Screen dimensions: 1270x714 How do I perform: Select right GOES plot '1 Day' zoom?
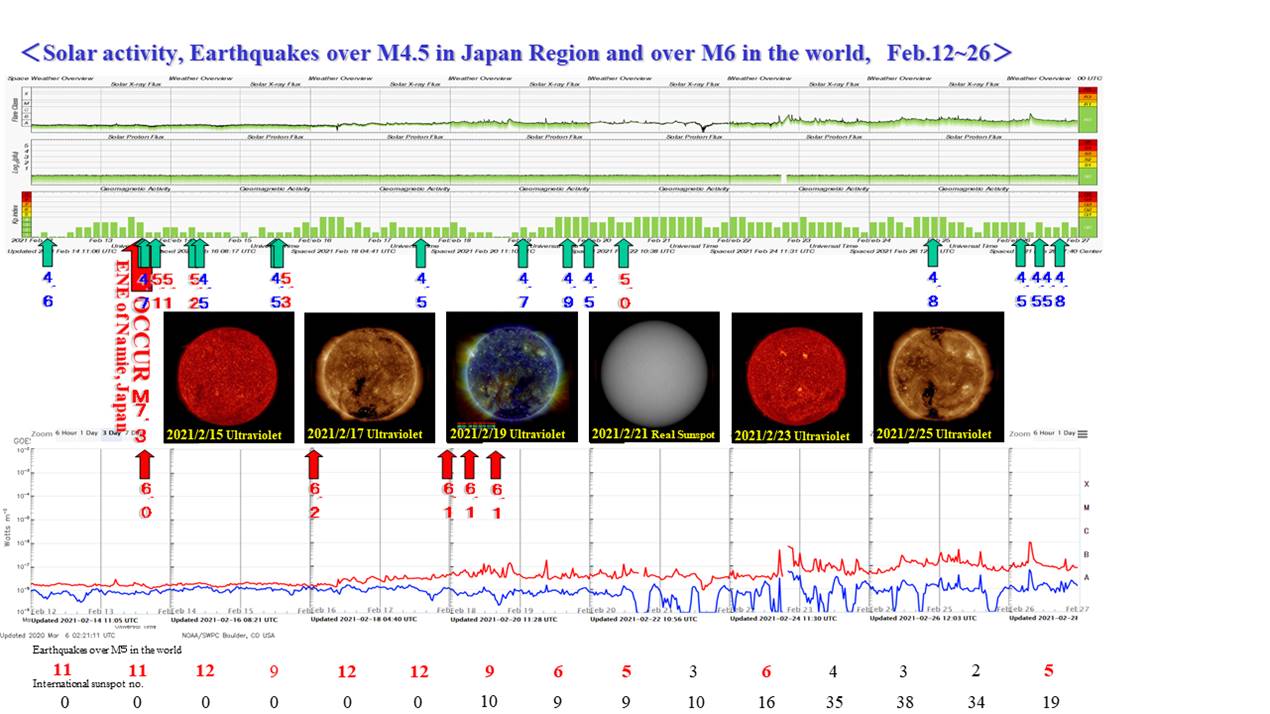(x=1067, y=433)
